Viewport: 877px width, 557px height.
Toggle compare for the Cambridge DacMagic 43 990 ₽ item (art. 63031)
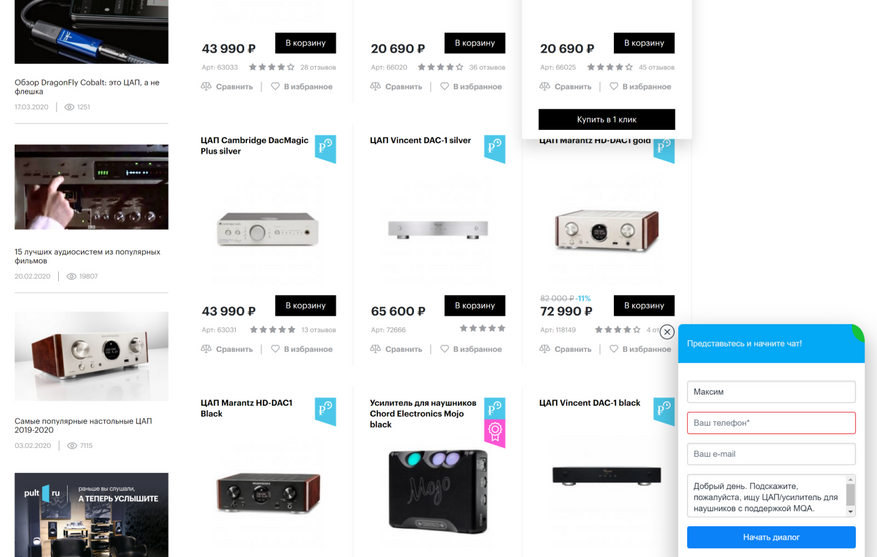pyautogui.click(x=206, y=349)
